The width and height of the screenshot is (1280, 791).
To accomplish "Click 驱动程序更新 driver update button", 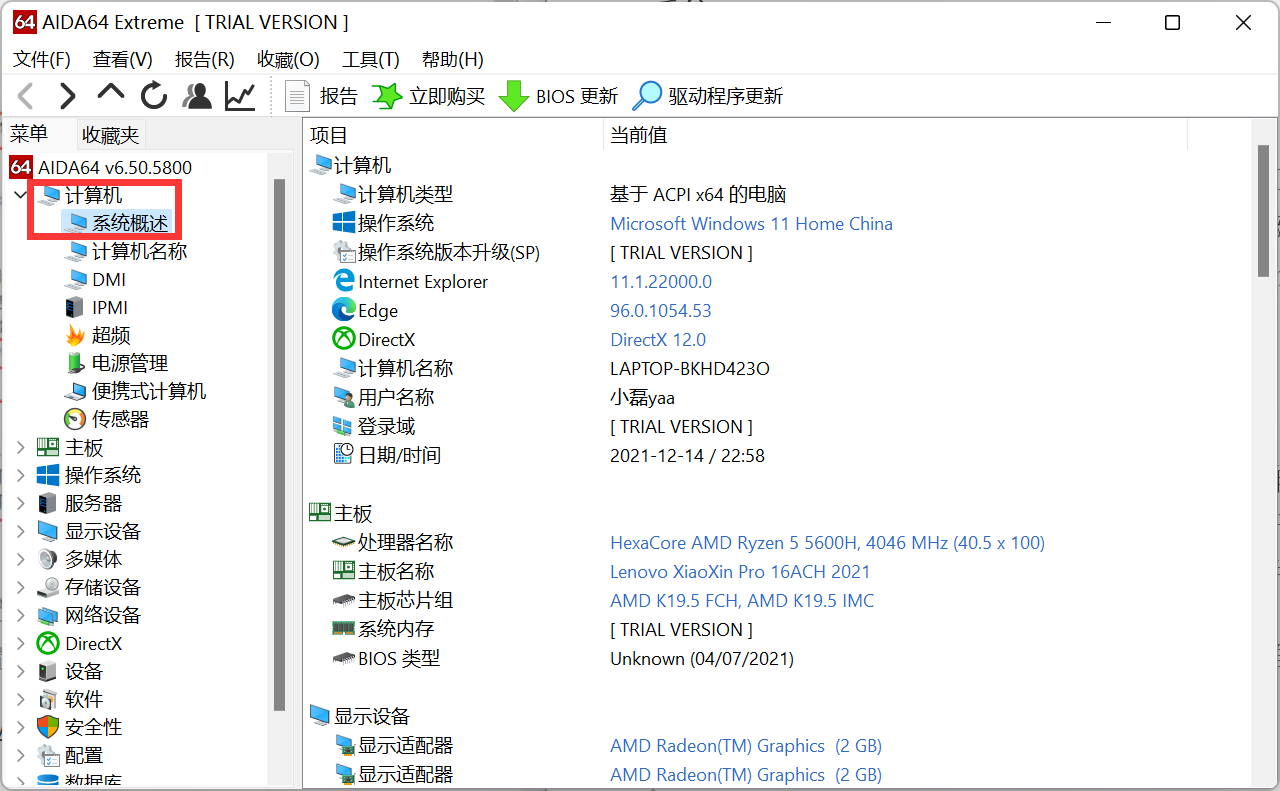I will click(x=709, y=96).
